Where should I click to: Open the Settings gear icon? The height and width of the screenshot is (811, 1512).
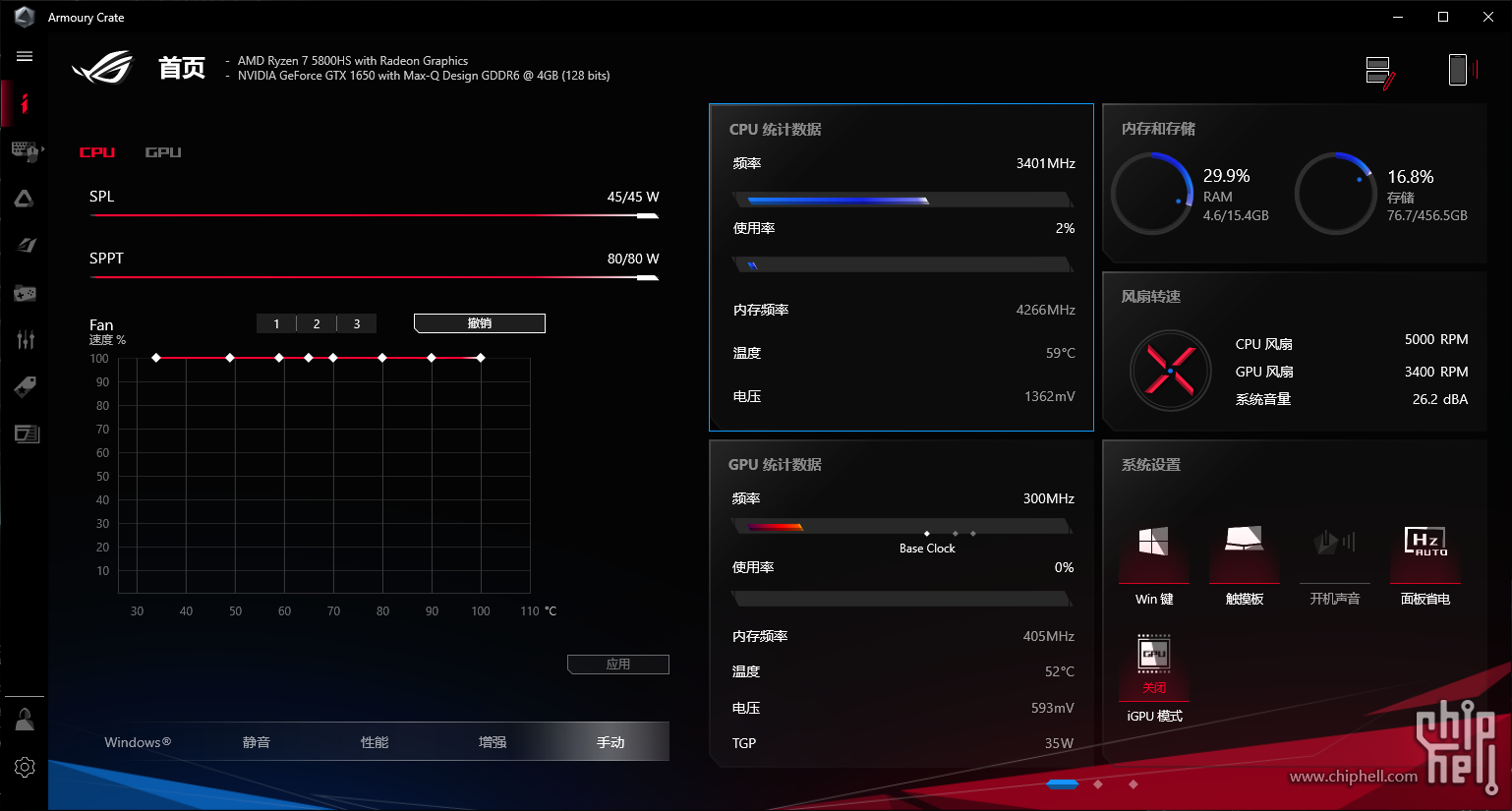click(x=25, y=767)
